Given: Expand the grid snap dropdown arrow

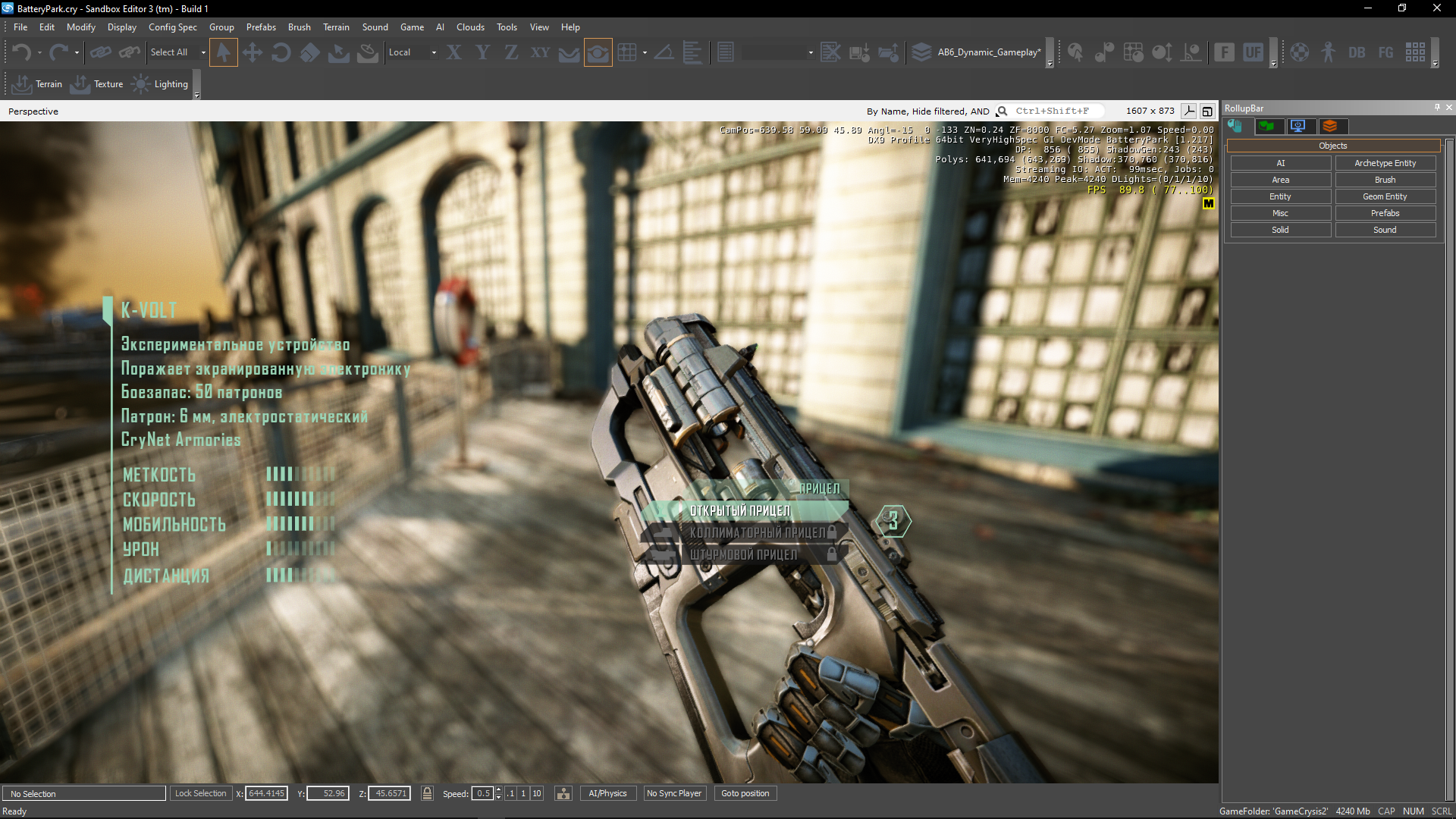Looking at the screenshot, I should tap(645, 52).
